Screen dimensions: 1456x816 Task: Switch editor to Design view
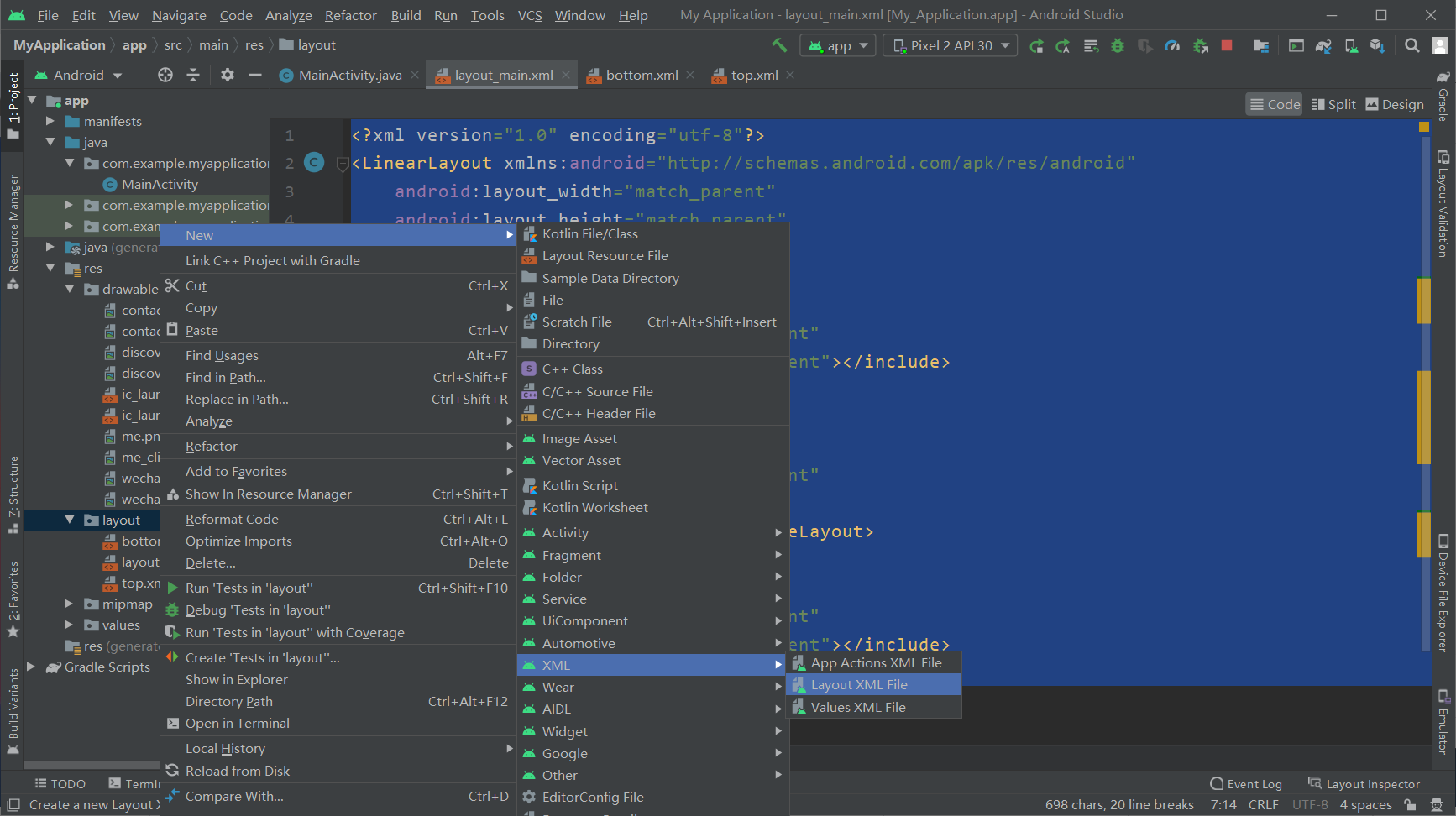pos(1395,104)
